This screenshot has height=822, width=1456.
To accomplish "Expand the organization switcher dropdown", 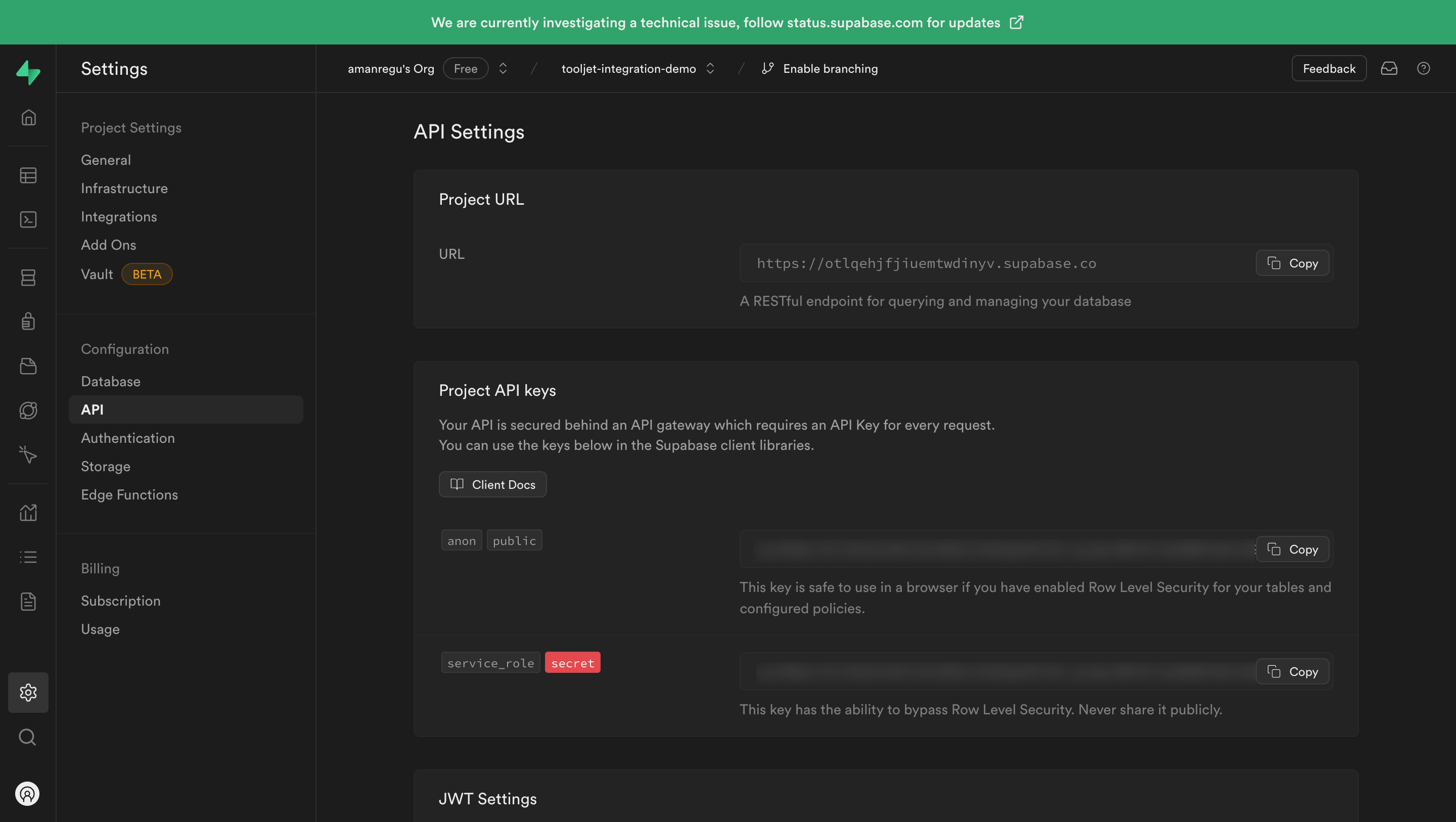I will 503,68.
